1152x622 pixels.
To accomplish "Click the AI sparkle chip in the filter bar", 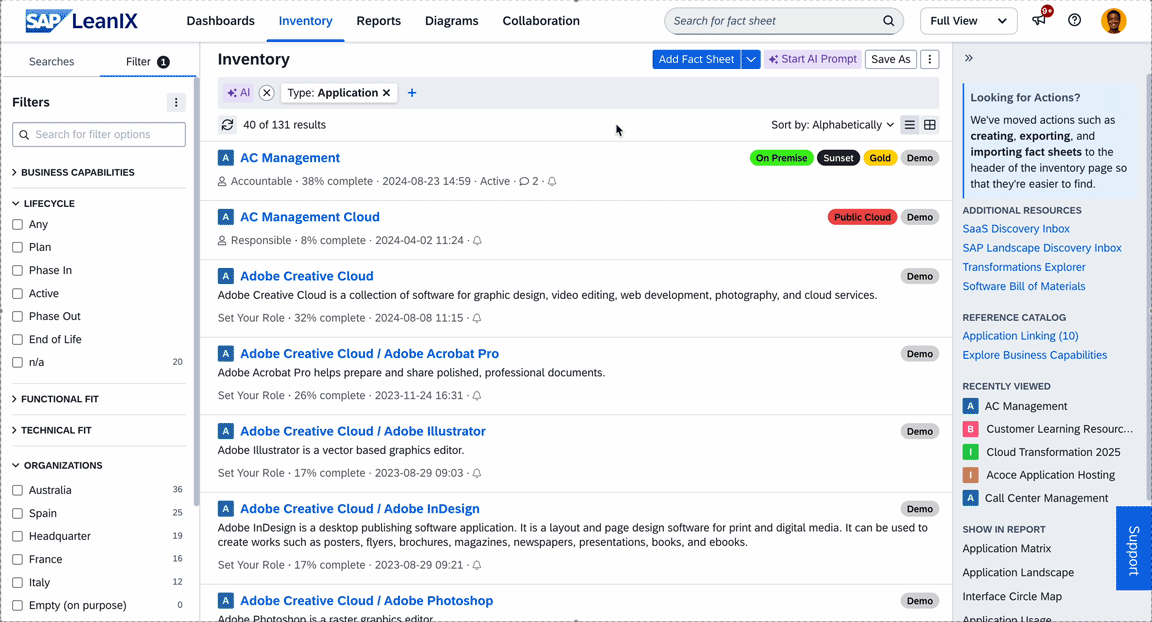I will [x=239, y=93].
